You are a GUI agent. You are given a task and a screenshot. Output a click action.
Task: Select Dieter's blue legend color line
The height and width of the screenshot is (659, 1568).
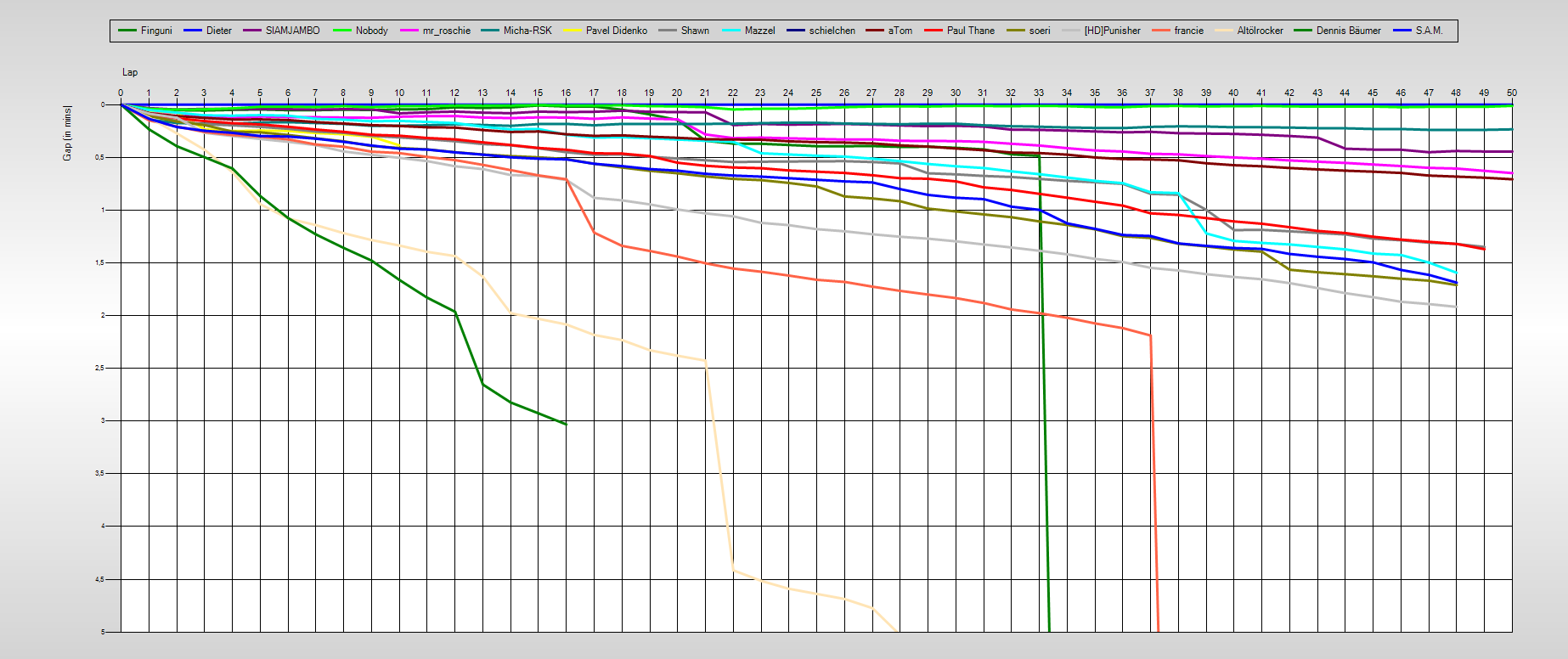(193, 31)
